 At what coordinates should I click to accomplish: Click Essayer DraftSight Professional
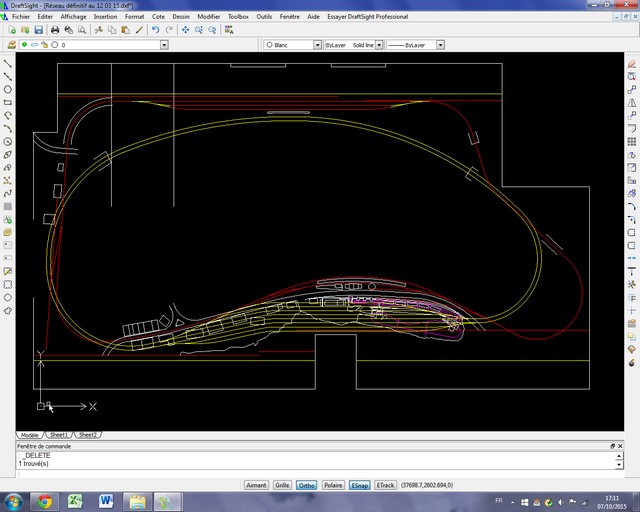point(367,17)
